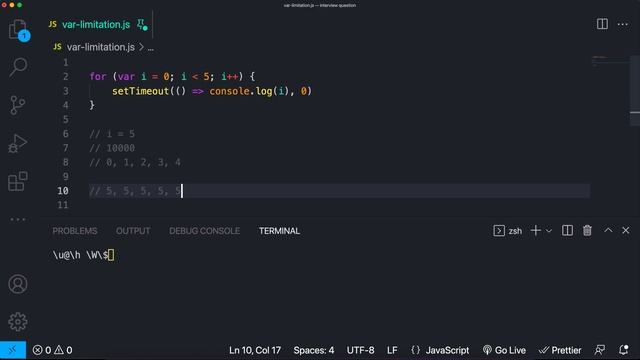Select the var-limitation.js editor tab
Image resolution: width=640 pixels, height=360 pixels.
(96, 24)
